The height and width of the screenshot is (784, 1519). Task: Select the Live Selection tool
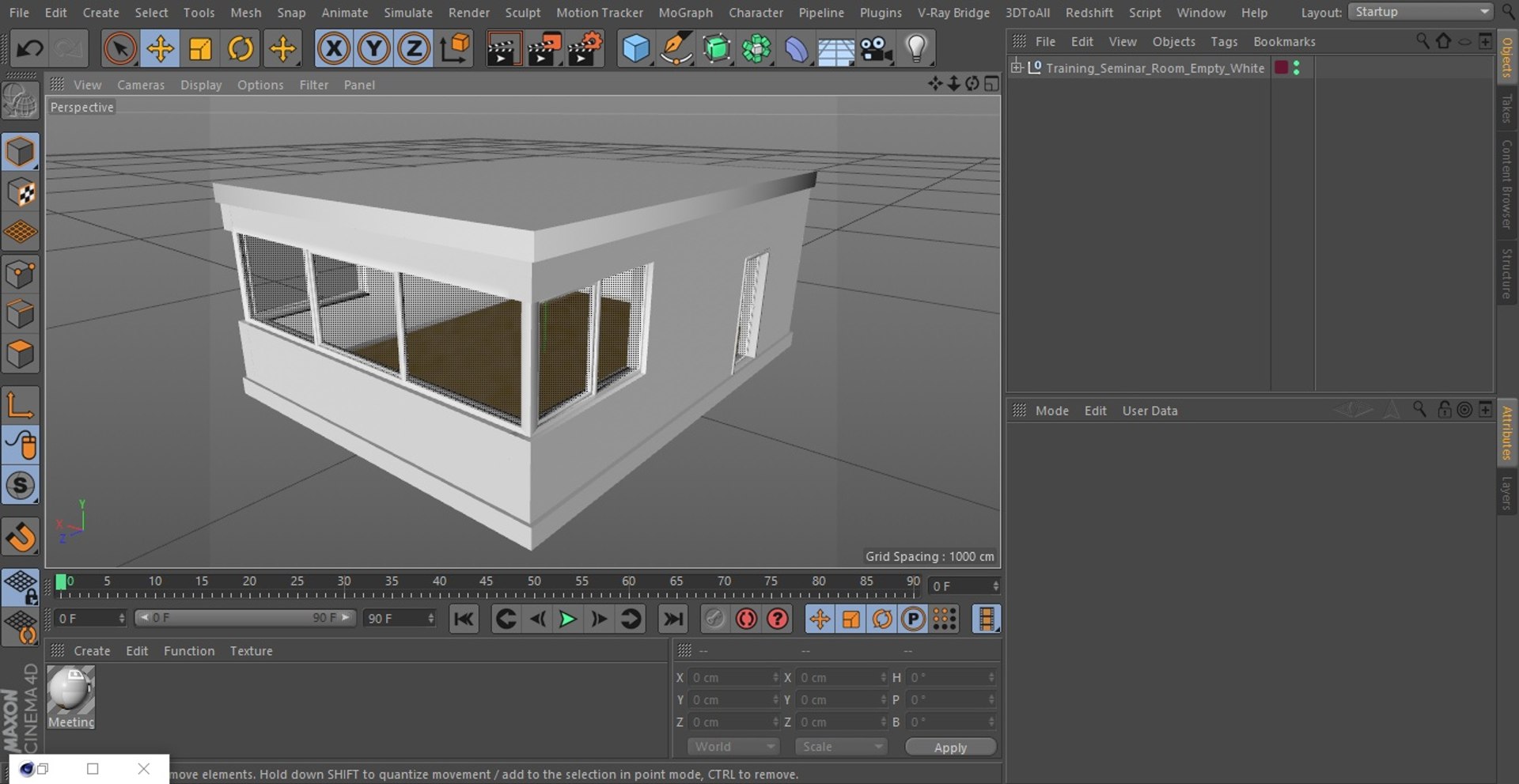point(119,49)
